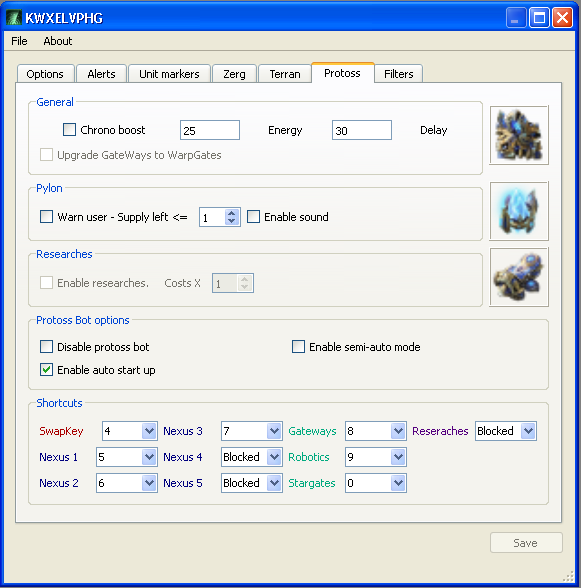Image resolution: width=581 pixels, height=588 pixels.
Task: Switch to the Filters tab
Action: tap(399, 74)
